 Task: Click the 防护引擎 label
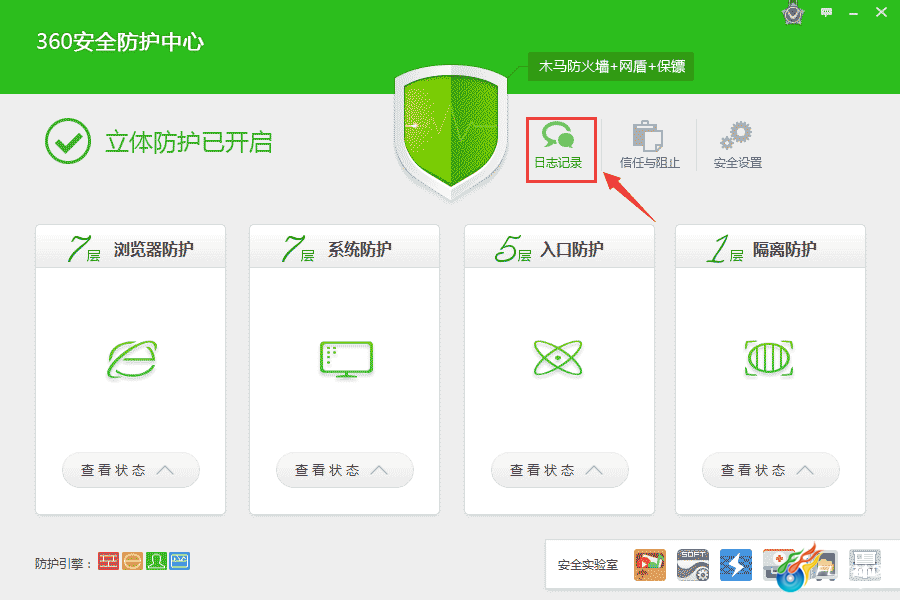pyautogui.click(x=63, y=563)
